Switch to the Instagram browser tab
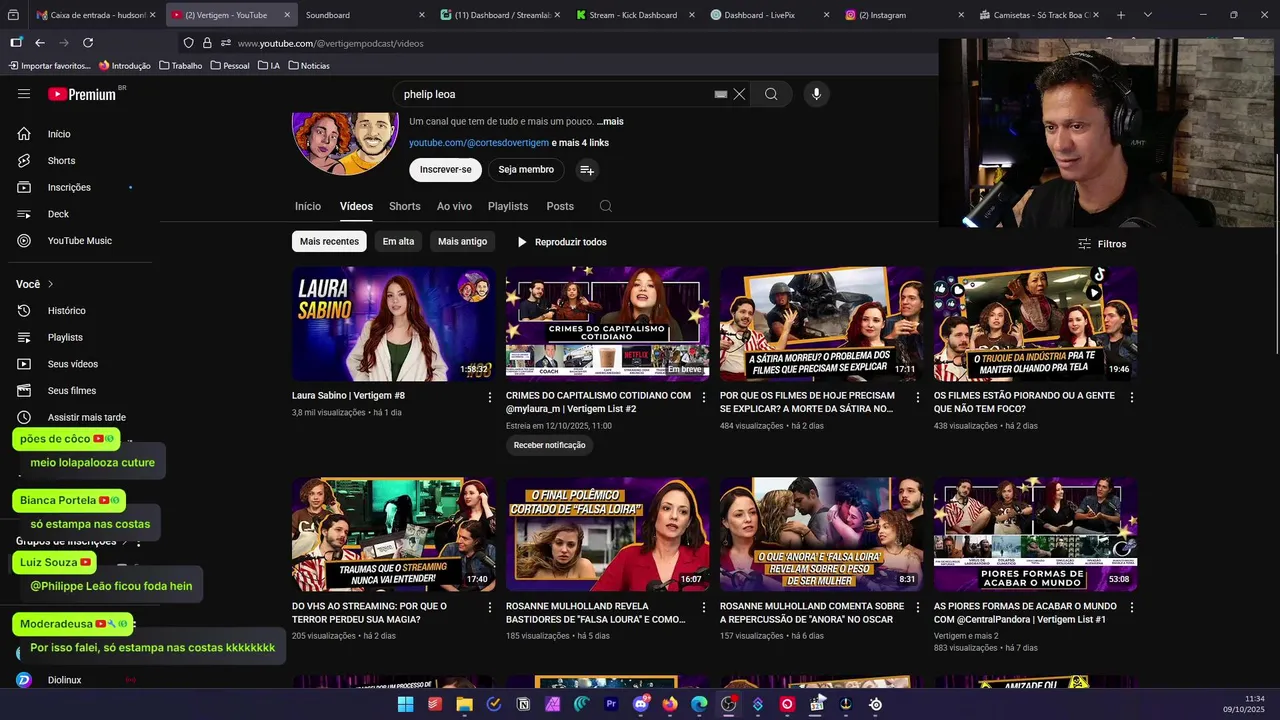The width and height of the screenshot is (1280, 720). 905,15
